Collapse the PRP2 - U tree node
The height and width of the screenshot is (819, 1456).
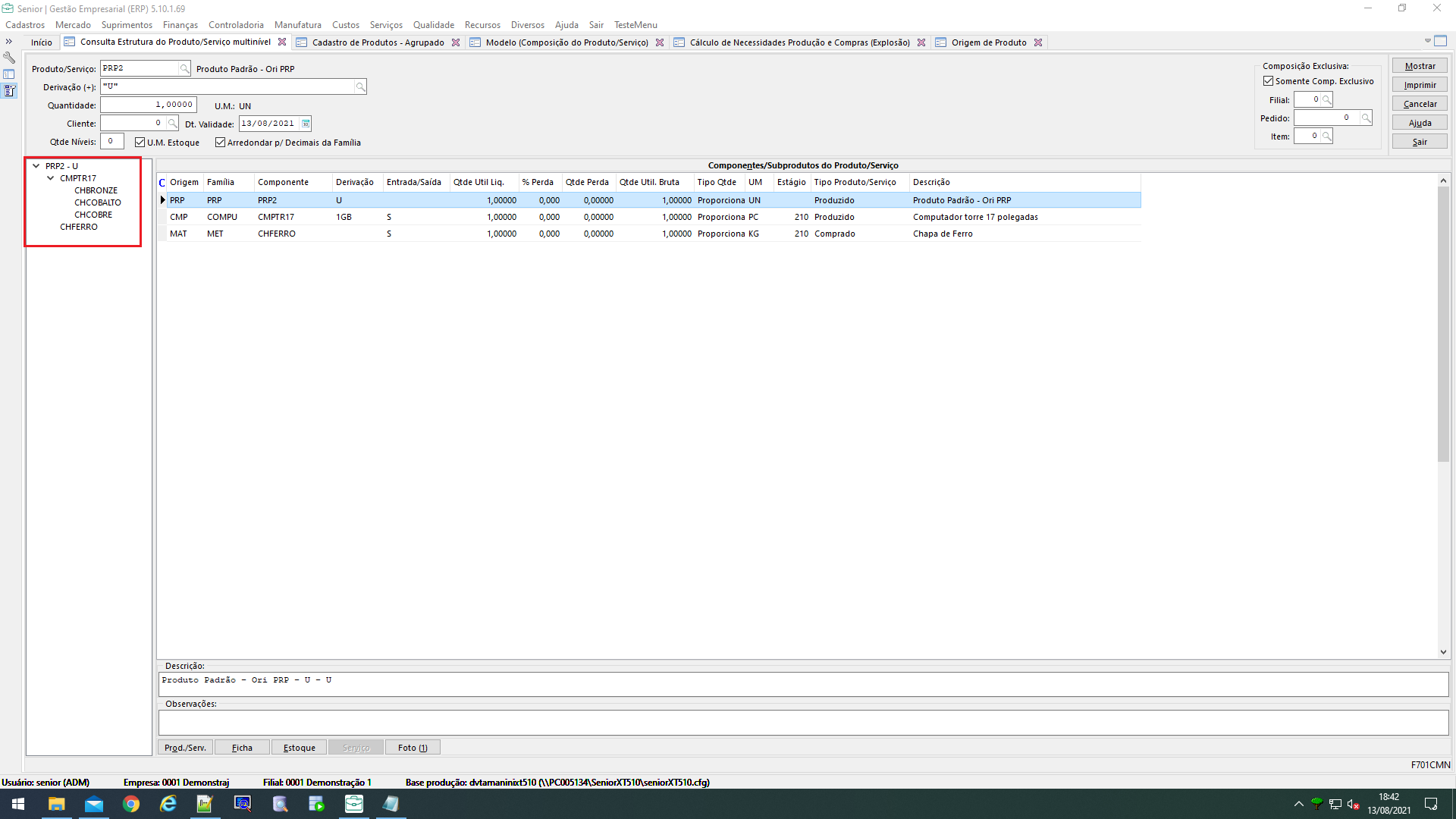click(x=36, y=166)
